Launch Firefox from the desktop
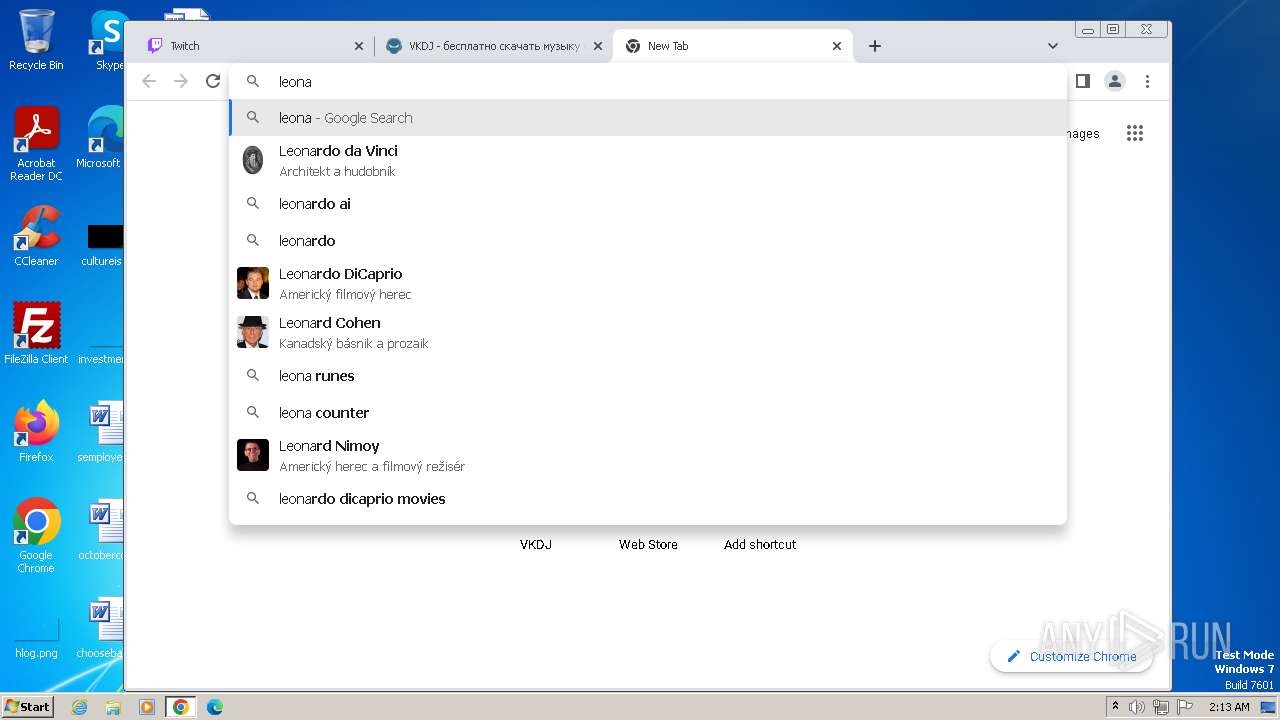This screenshot has width=1280, height=720. point(36,432)
